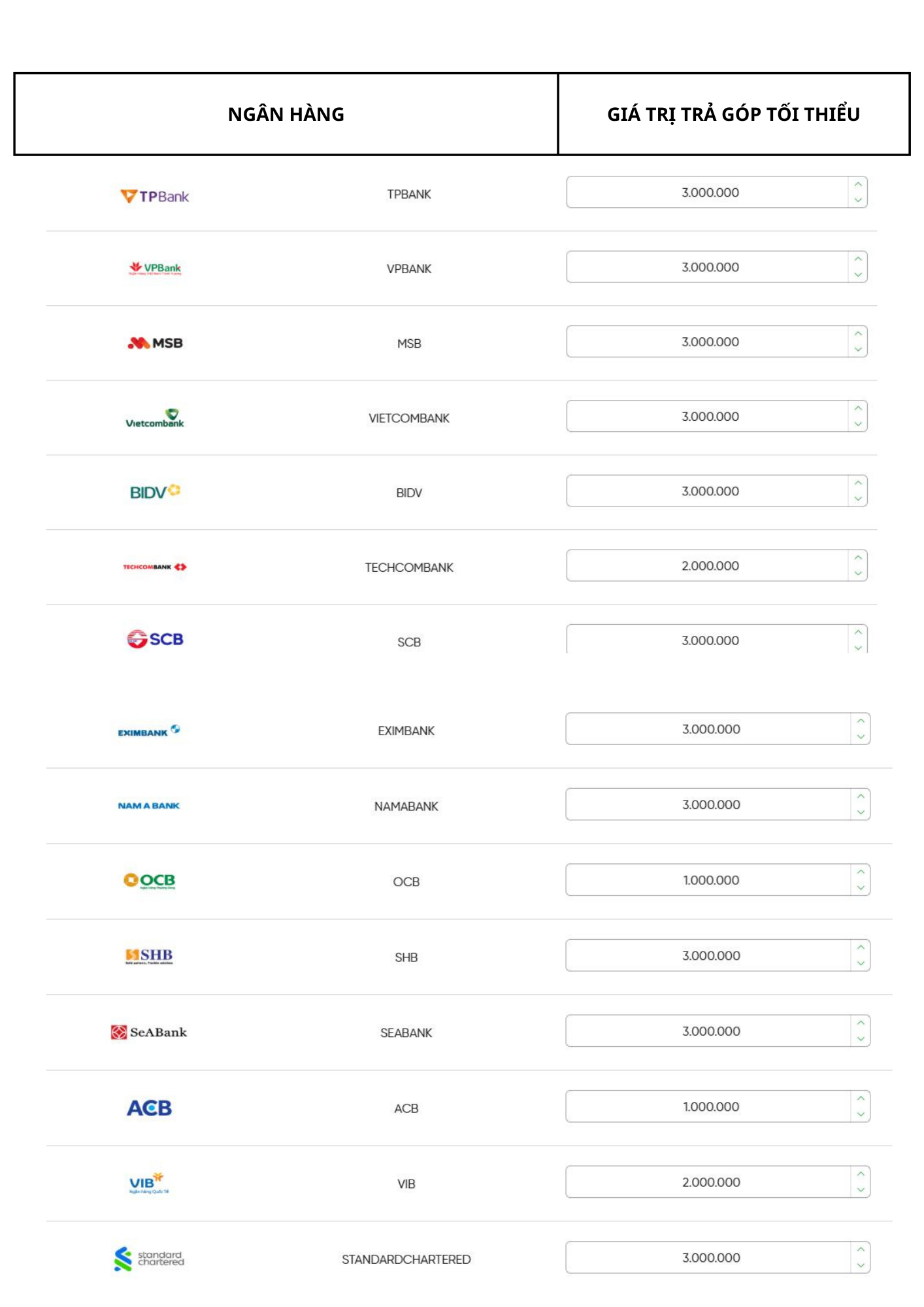Select the SHB minimum value input

click(x=709, y=955)
